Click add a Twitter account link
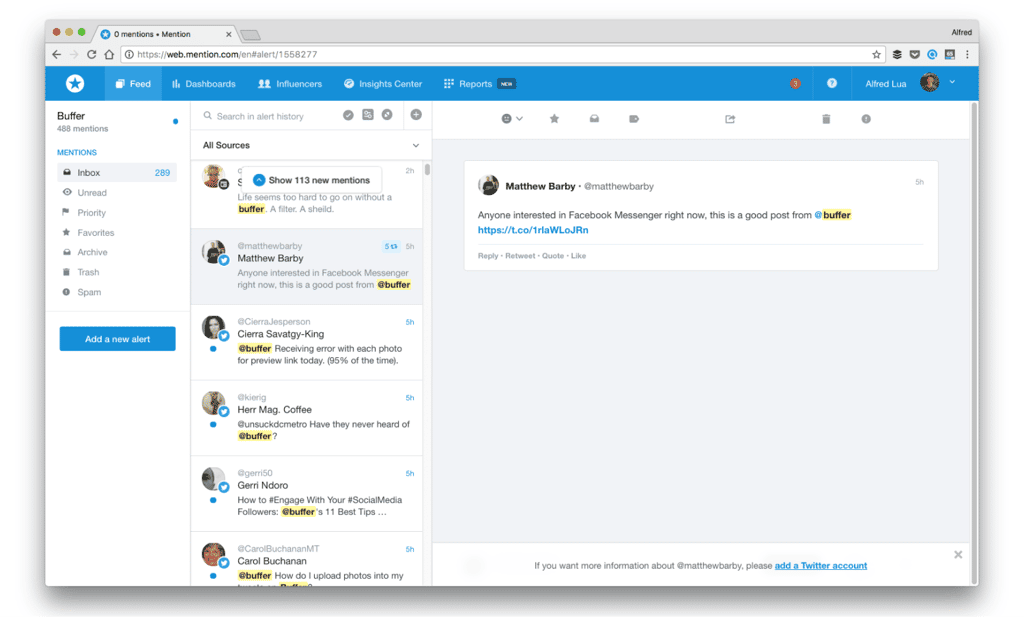The height and width of the screenshot is (617, 1024). (x=821, y=565)
